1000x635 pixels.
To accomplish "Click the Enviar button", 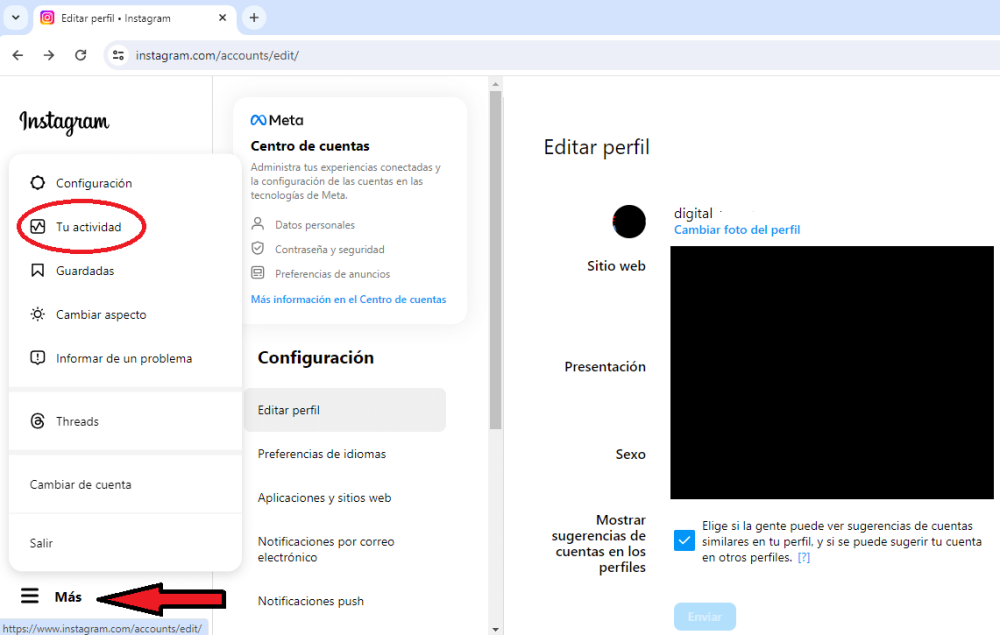I will tap(705, 617).
